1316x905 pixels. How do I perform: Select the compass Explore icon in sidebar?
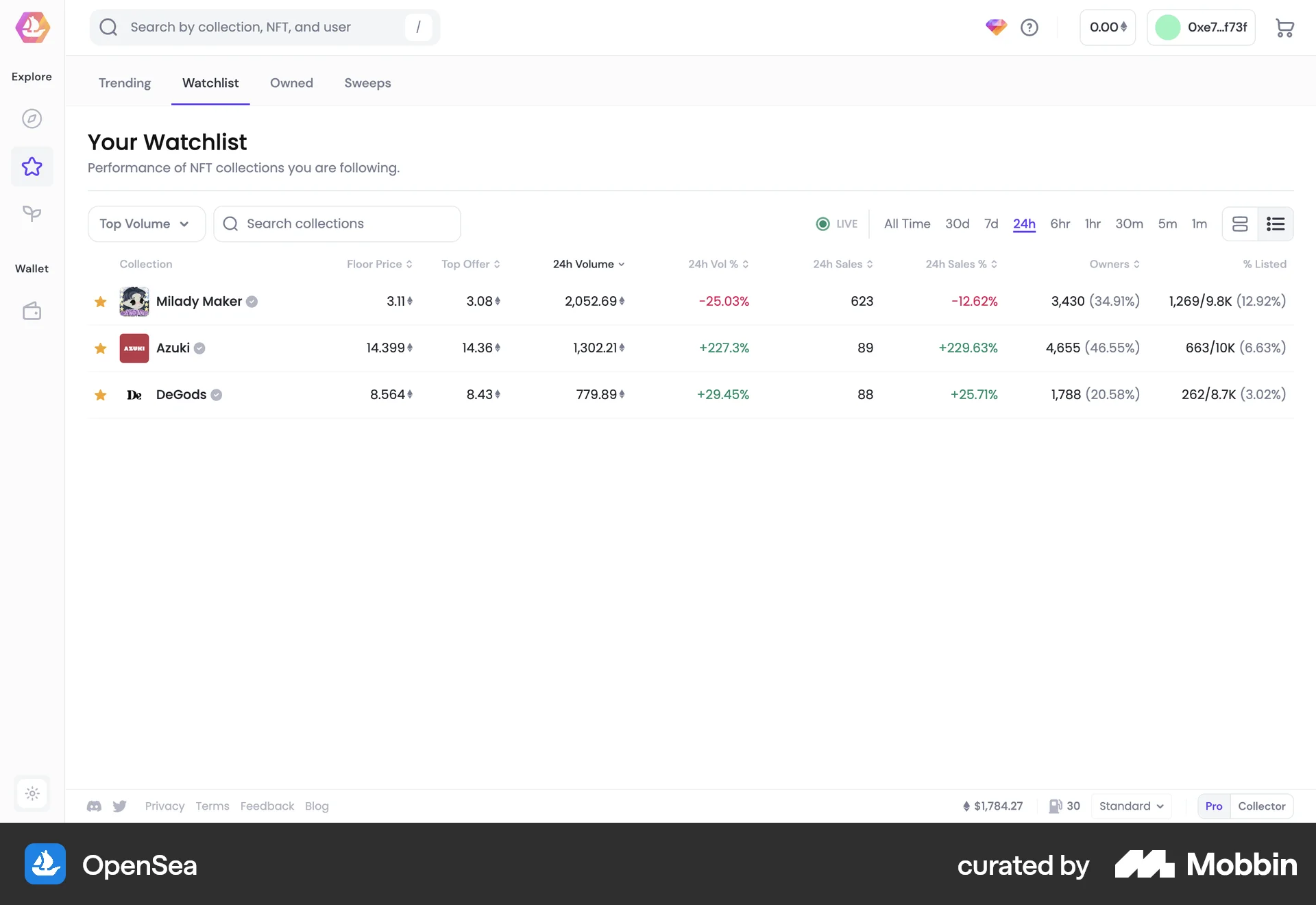(x=32, y=118)
